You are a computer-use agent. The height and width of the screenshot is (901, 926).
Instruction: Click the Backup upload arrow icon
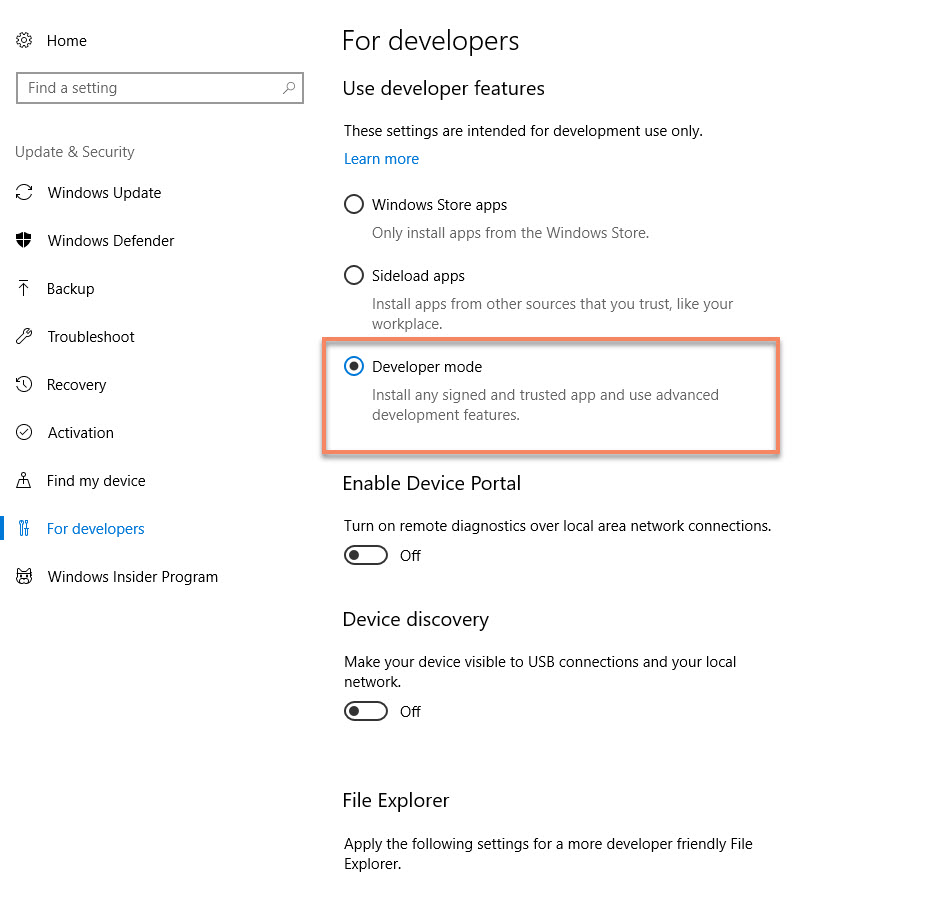(24, 289)
